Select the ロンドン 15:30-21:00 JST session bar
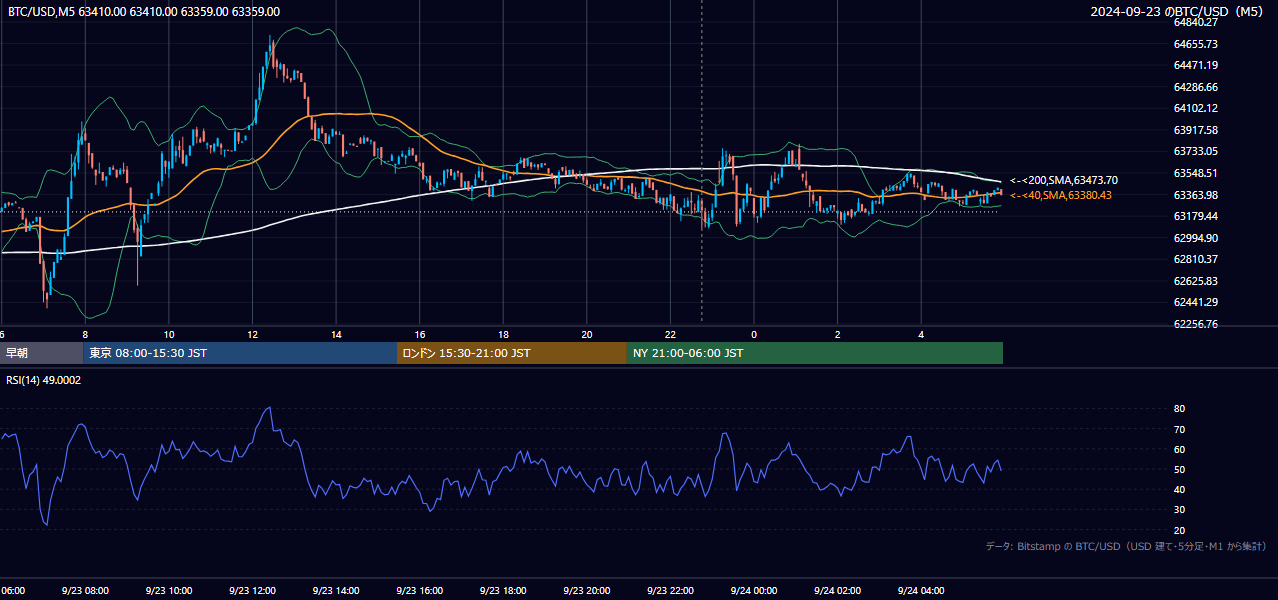Screen dimensions: 1278x600 click(x=512, y=353)
